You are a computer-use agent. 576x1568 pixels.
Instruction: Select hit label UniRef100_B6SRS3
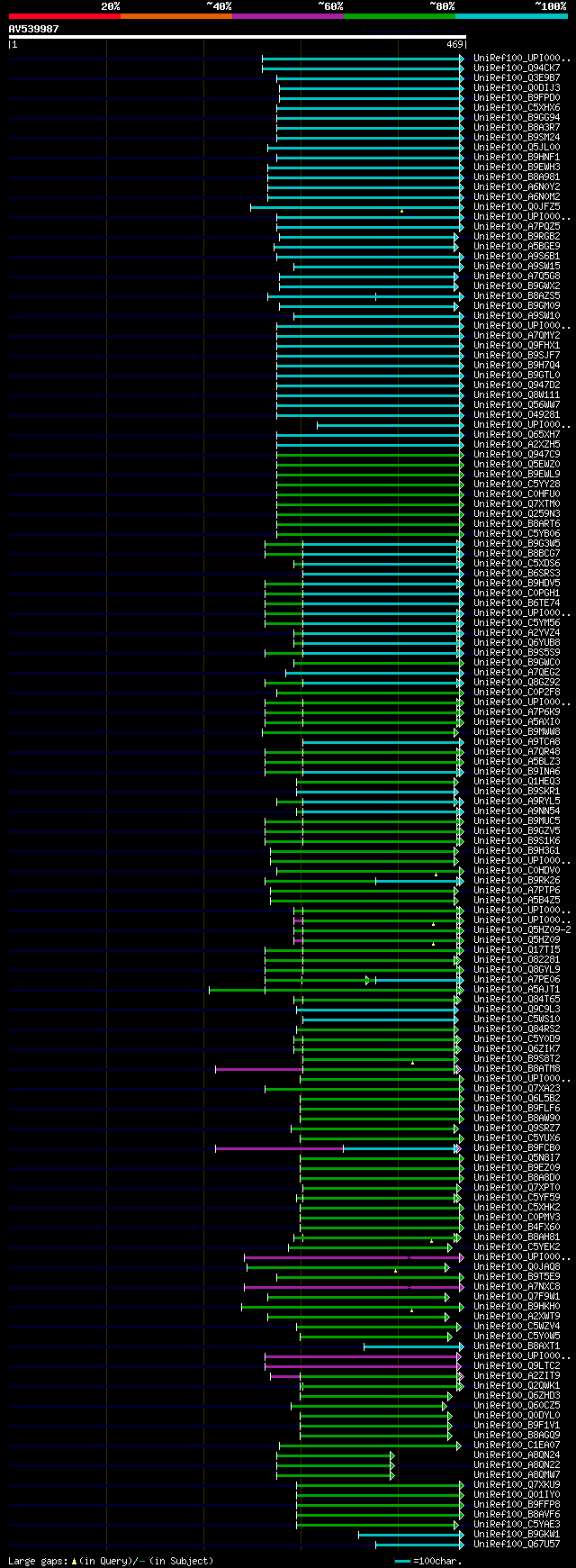tap(517, 574)
